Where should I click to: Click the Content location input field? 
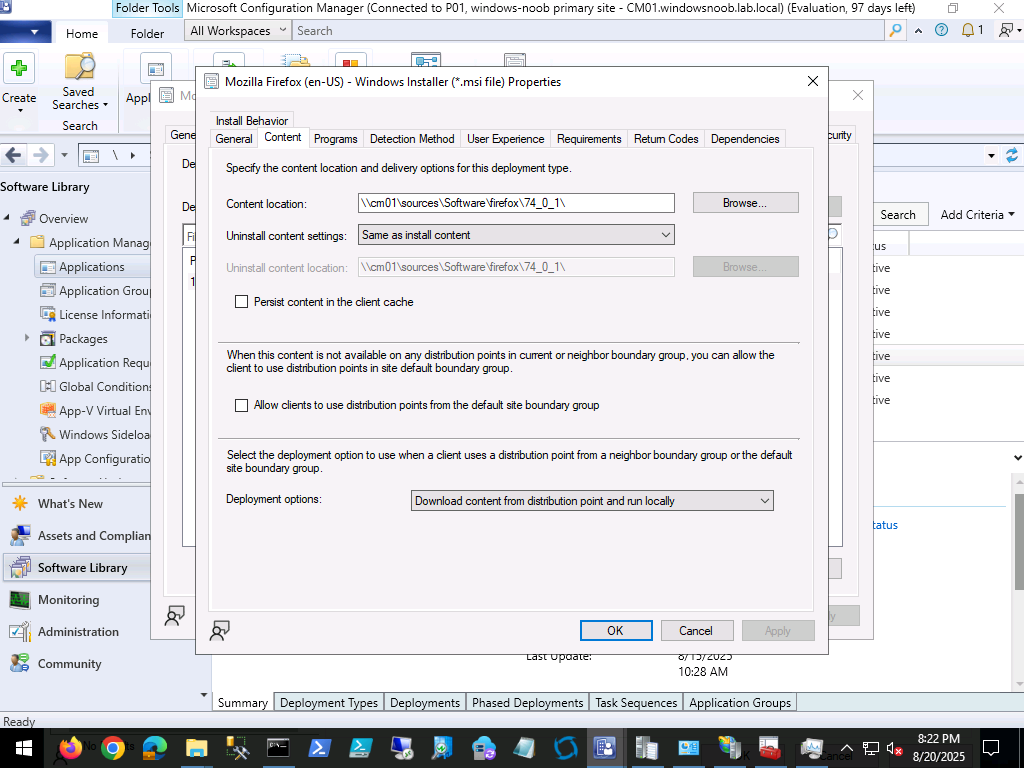pyautogui.click(x=516, y=202)
